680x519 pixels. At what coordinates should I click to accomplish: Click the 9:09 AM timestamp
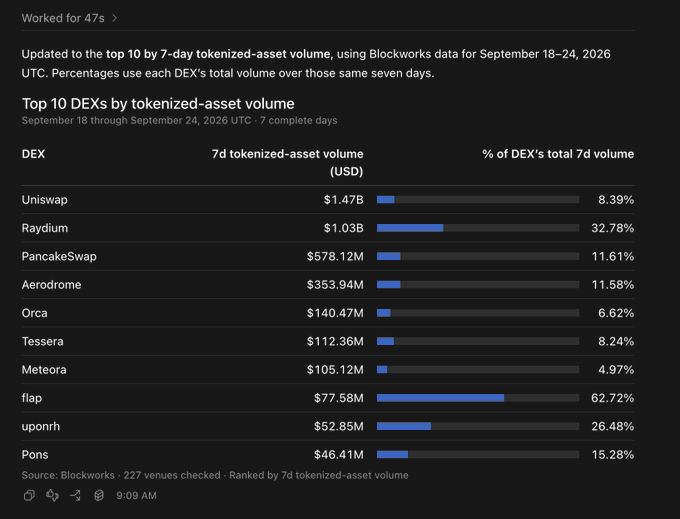pyautogui.click(x=136, y=496)
